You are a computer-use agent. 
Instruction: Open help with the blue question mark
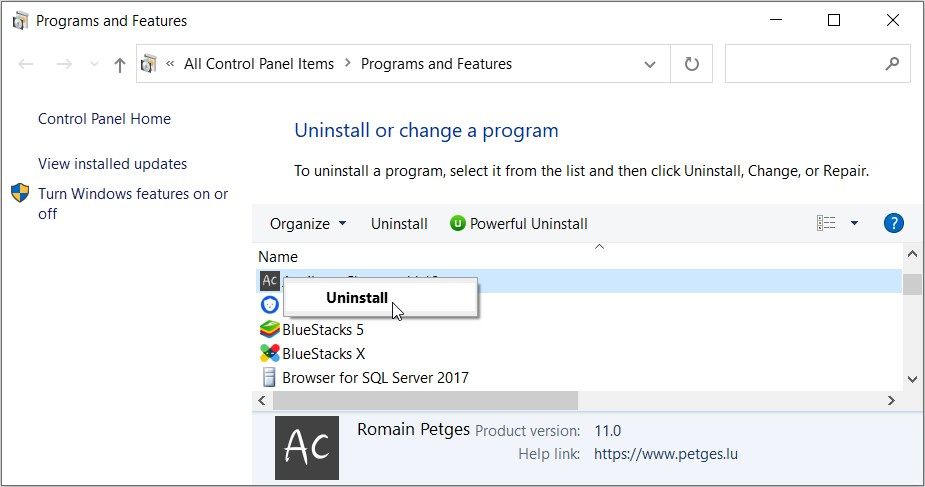pyautogui.click(x=893, y=223)
